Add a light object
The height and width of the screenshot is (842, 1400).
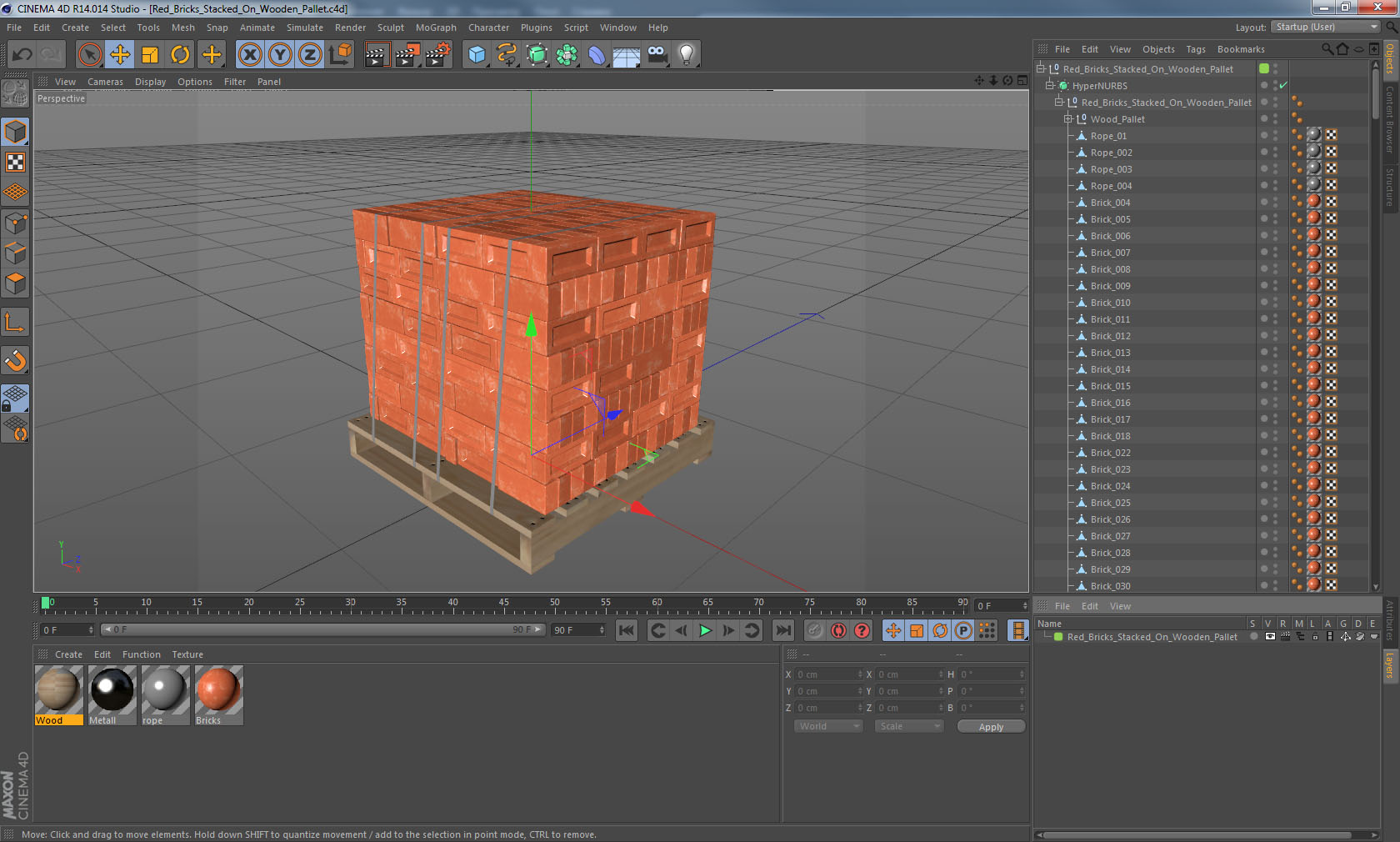(687, 55)
